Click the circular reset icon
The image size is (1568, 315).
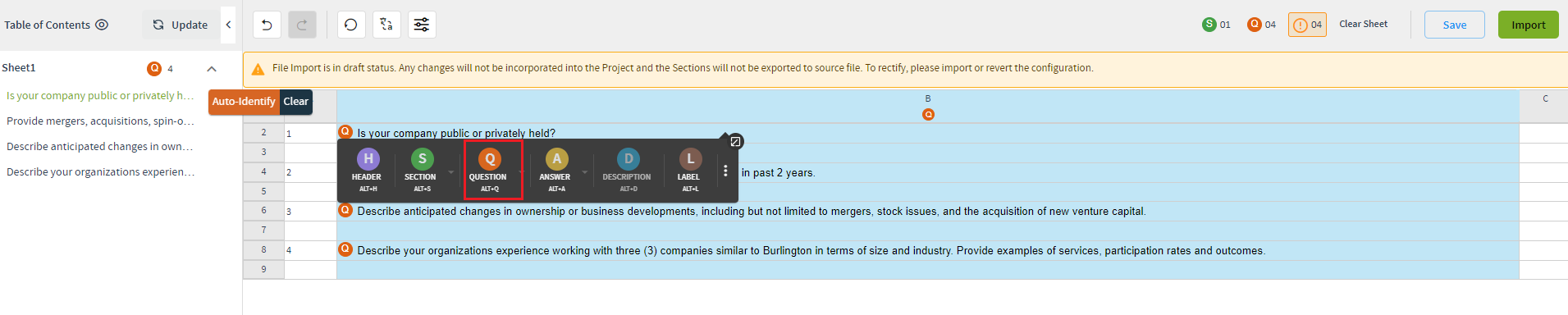point(351,25)
